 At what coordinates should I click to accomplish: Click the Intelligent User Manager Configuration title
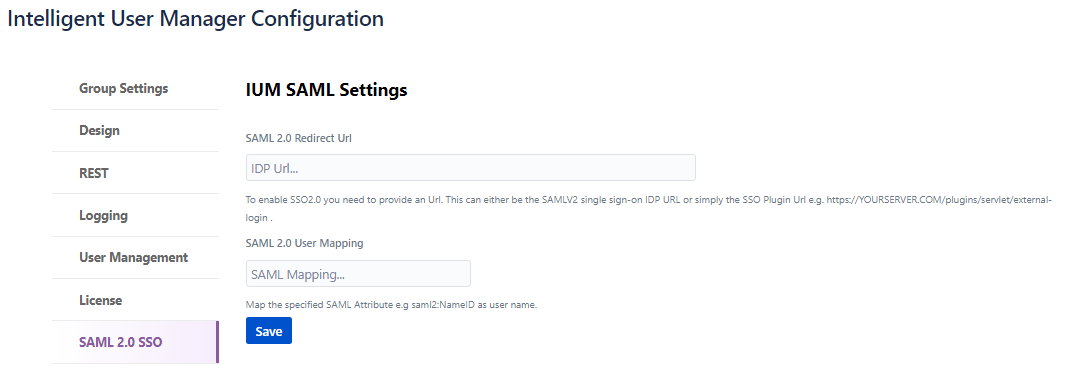pyautogui.click(x=195, y=18)
